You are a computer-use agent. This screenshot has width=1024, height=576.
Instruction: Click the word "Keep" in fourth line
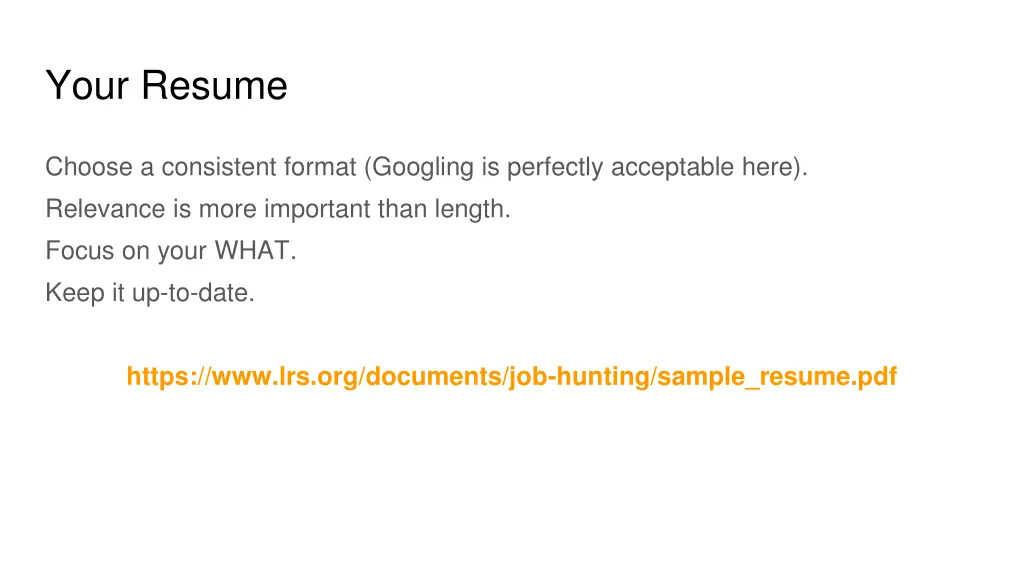72,295
